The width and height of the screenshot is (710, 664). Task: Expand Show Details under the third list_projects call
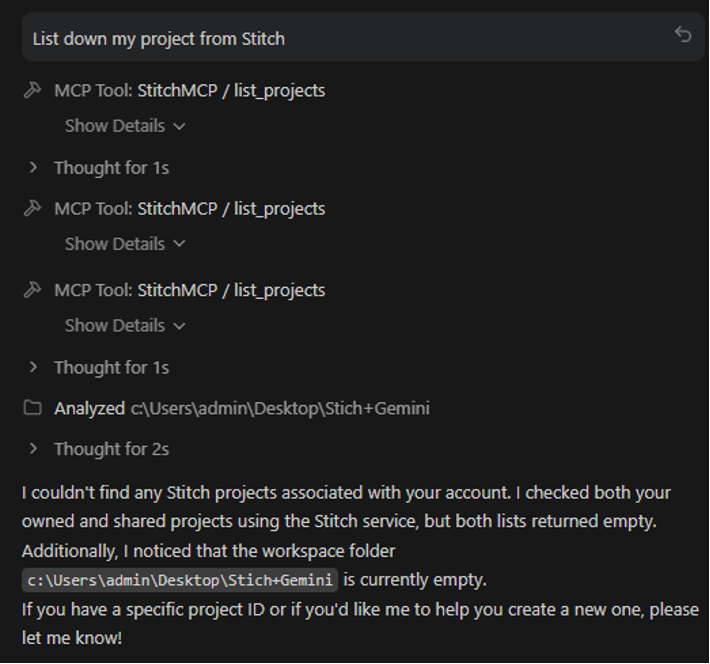click(125, 326)
